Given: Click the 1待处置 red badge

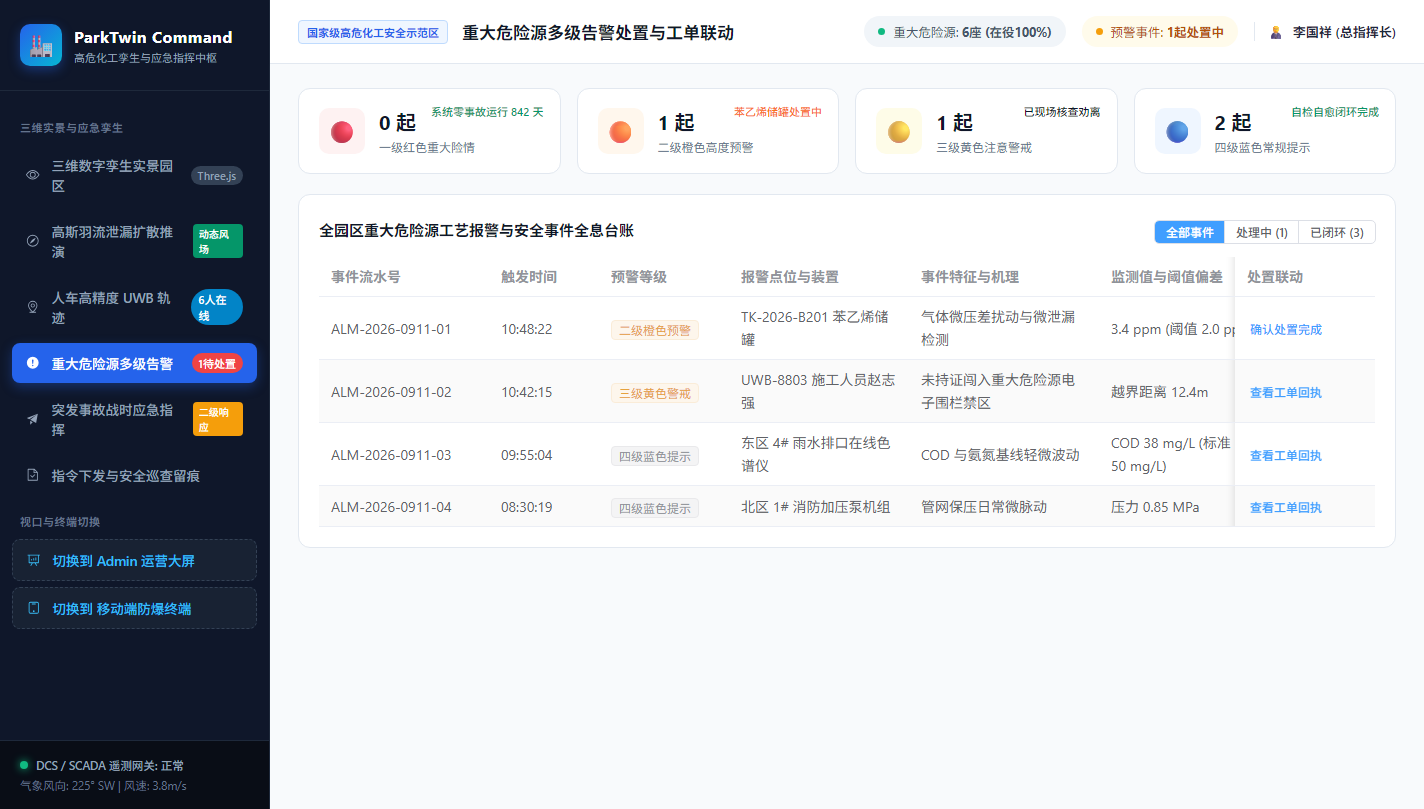Looking at the screenshot, I should click(217, 364).
